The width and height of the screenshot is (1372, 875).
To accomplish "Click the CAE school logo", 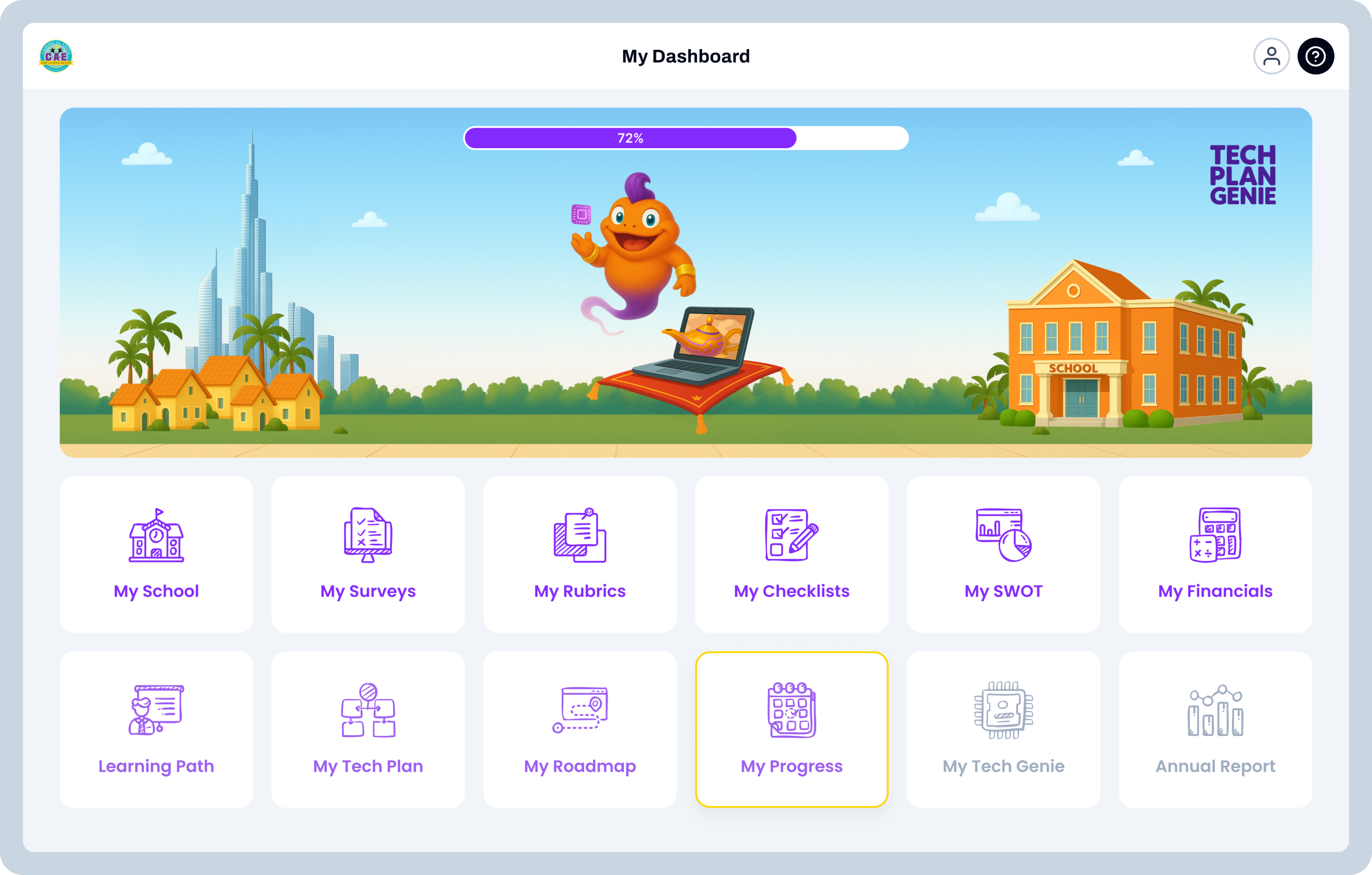I will [56, 56].
